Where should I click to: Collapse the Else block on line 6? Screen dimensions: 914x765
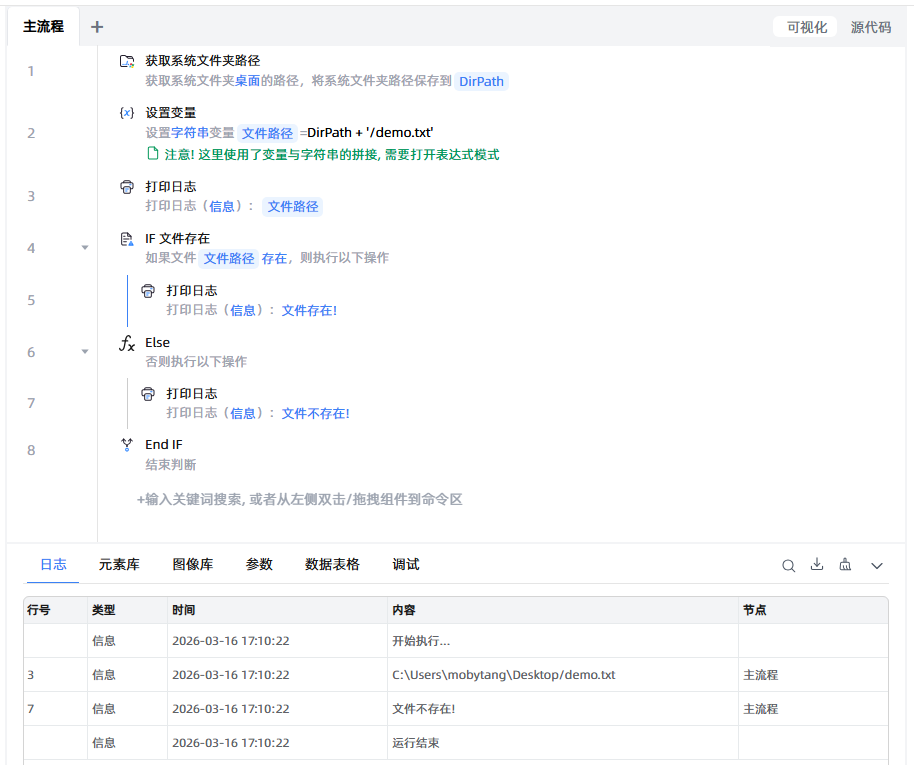pos(85,352)
